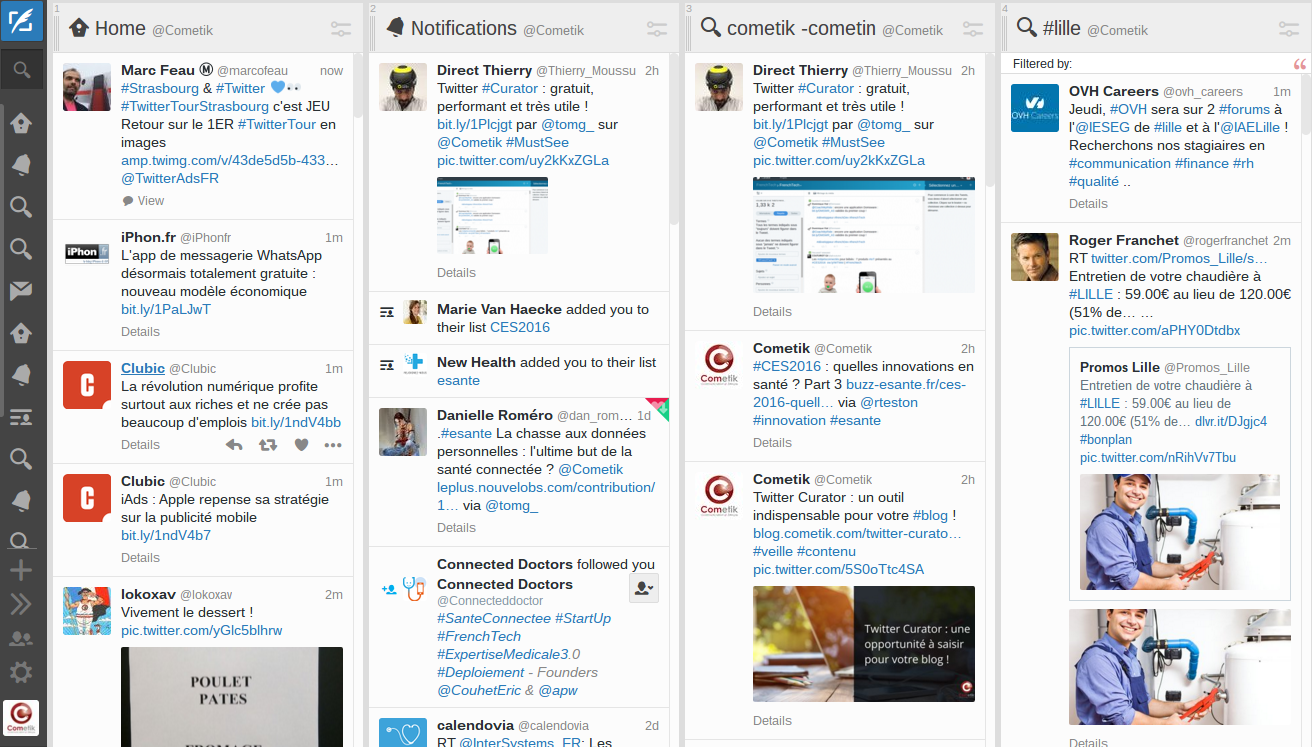1312x747 pixels.
Task: Click the #lille column magnifier icon
Action: [x=1026, y=28]
